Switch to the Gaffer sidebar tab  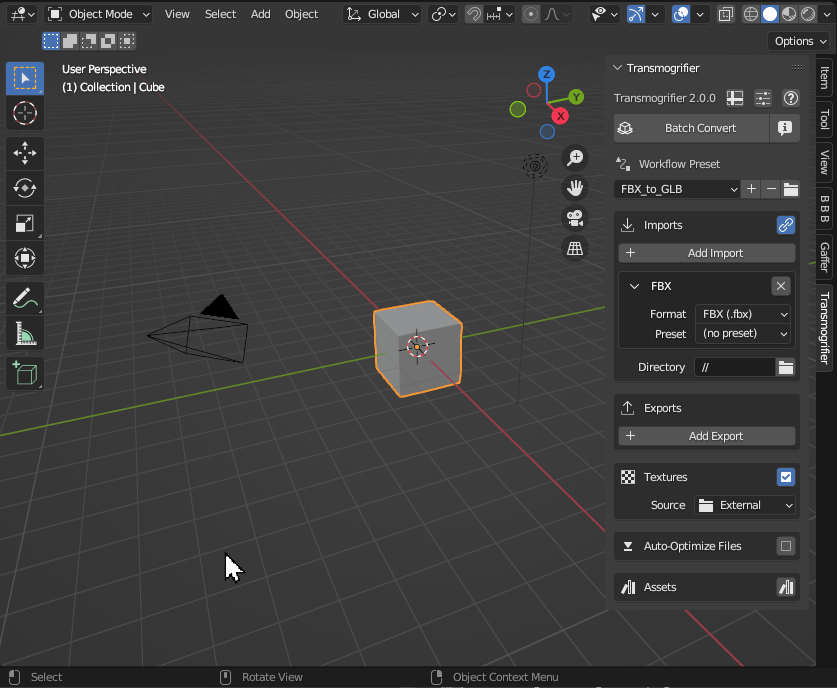[x=824, y=256]
